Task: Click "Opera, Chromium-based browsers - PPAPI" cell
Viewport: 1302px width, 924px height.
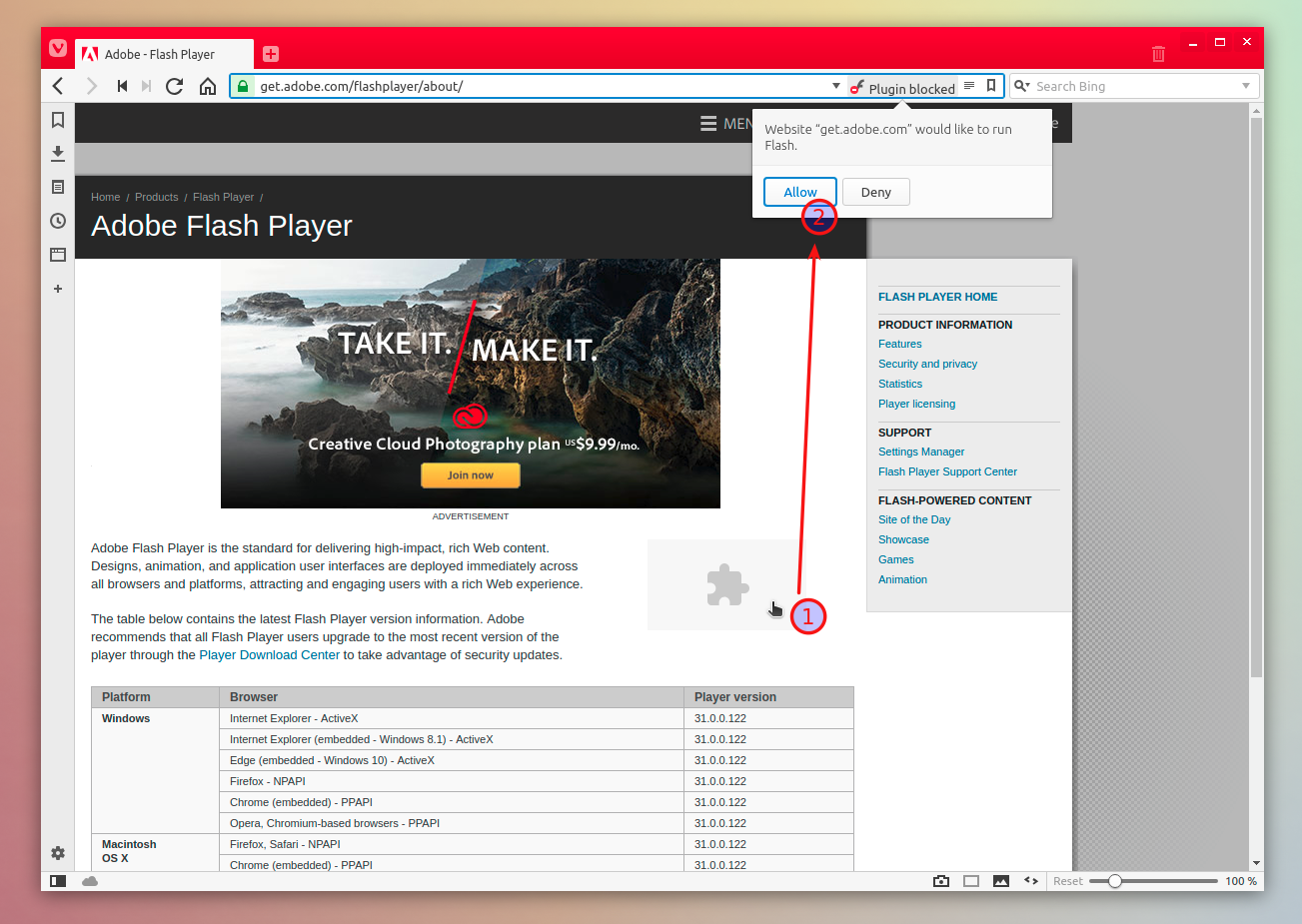Action: pyautogui.click(x=452, y=823)
